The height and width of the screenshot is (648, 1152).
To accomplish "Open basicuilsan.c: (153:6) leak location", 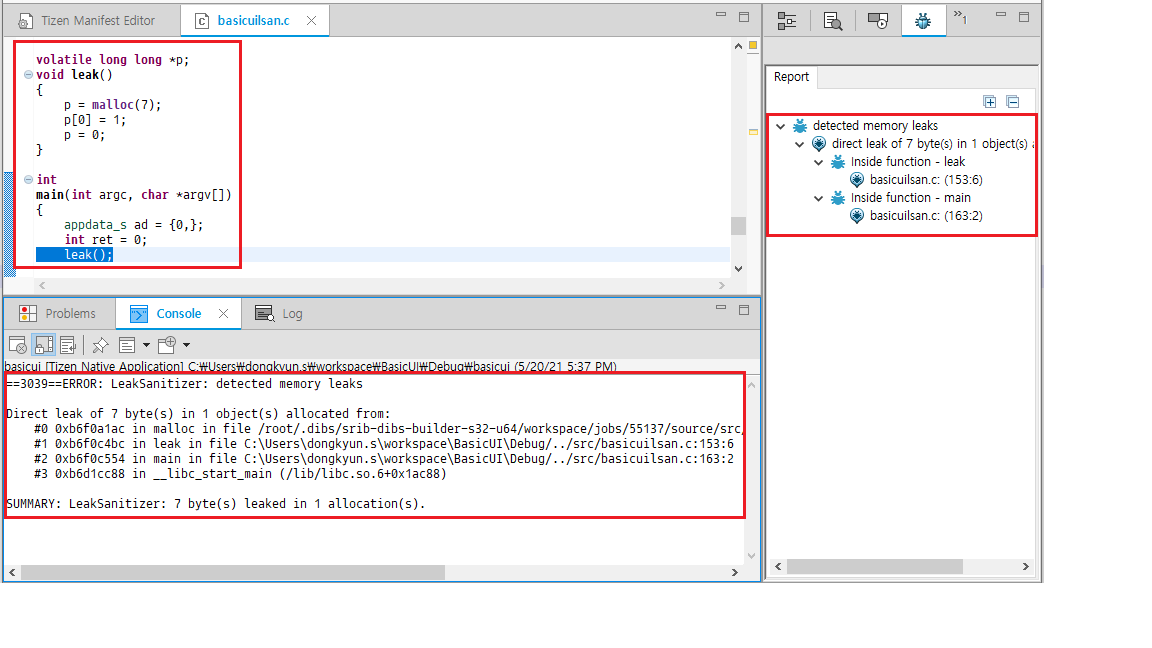I will point(915,180).
